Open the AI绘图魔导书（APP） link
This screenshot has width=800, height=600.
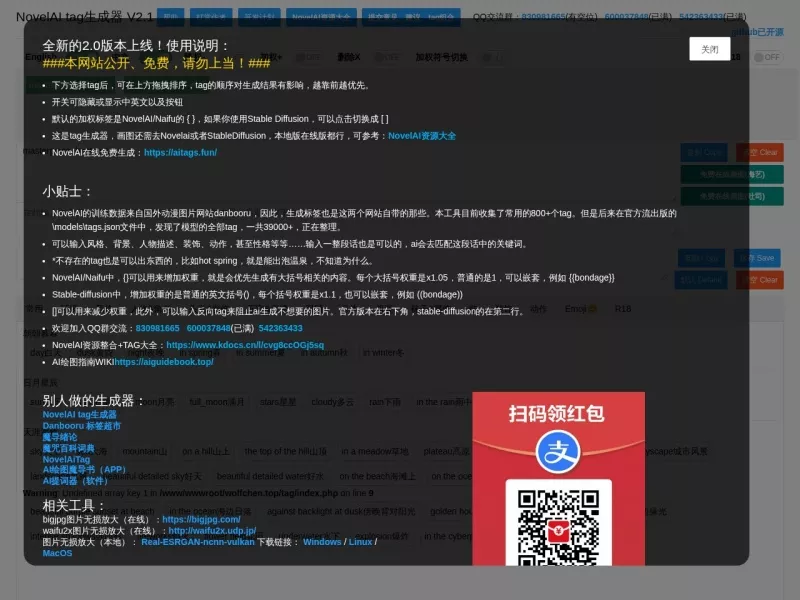[x=84, y=469]
